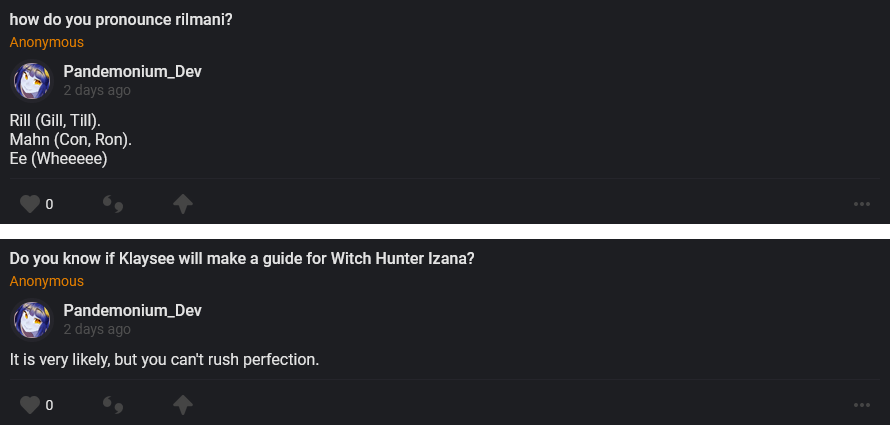Click the Anonymous label under the rilmani question
The width and height of the screenshot is (890, 425).
(x=47, y=43)
